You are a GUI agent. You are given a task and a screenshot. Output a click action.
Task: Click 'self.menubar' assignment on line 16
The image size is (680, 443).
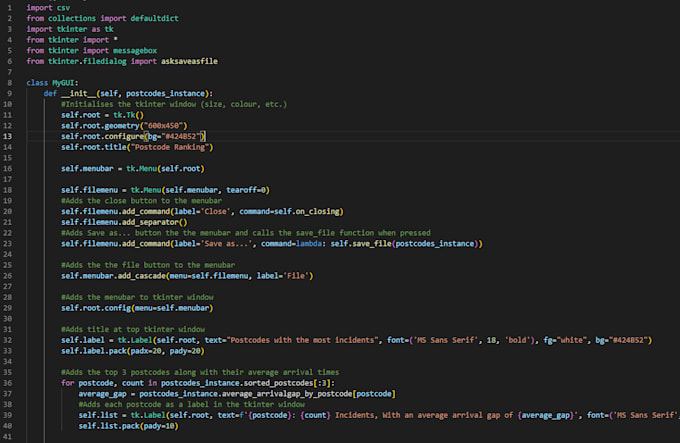pos(87,169)
